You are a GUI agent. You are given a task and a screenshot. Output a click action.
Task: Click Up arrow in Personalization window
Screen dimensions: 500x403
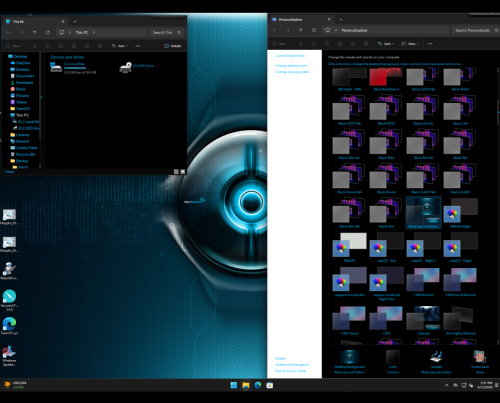click(301, 30)
